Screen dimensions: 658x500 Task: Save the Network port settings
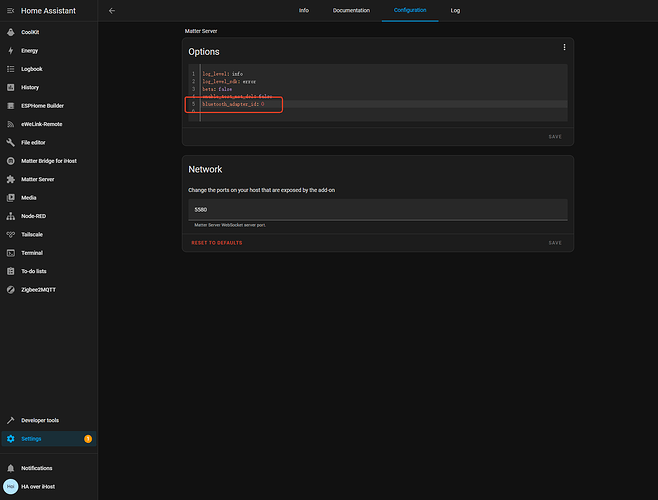(555, 243)
